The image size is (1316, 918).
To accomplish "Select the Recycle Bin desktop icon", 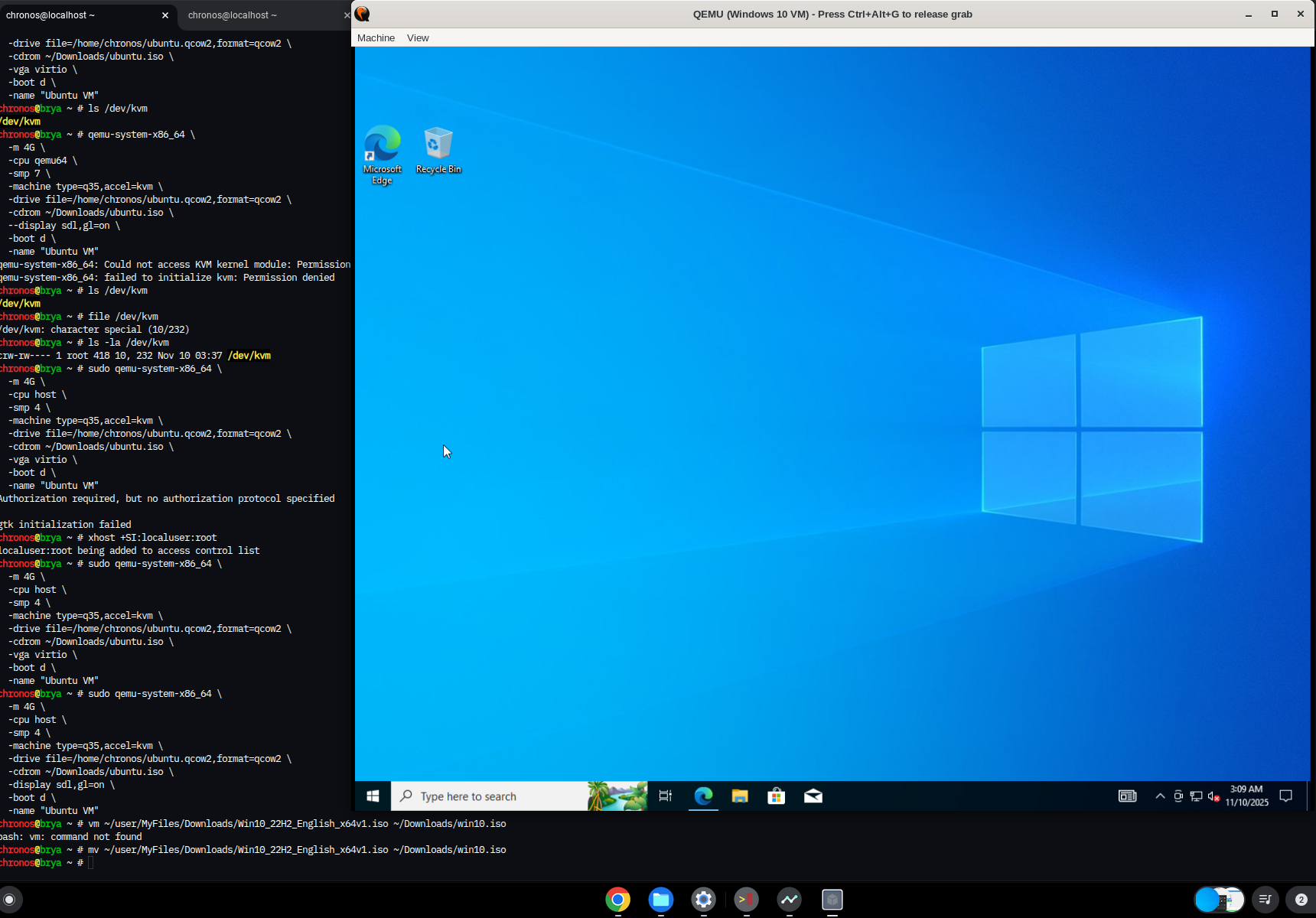I will tap(438, 151).
